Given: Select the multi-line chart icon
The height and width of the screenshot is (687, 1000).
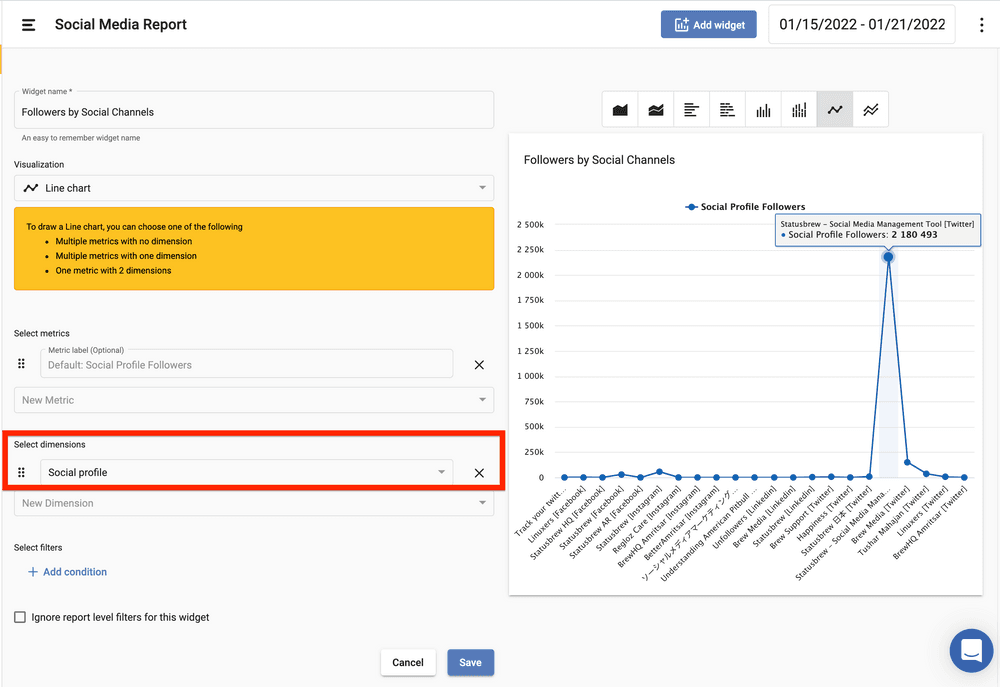Looking at the screenshot, I should click(x=871, y=110).
